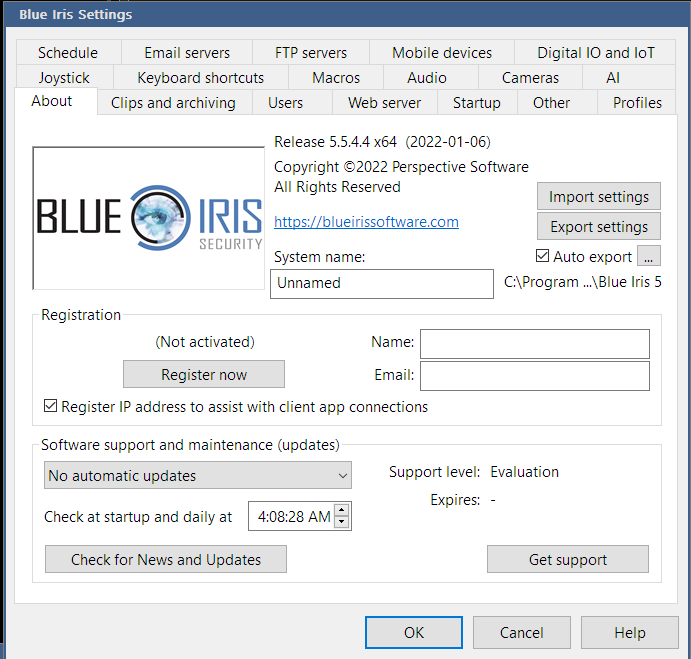Click the Register now button
Screen dimensions: 691x659
point(204,374)
